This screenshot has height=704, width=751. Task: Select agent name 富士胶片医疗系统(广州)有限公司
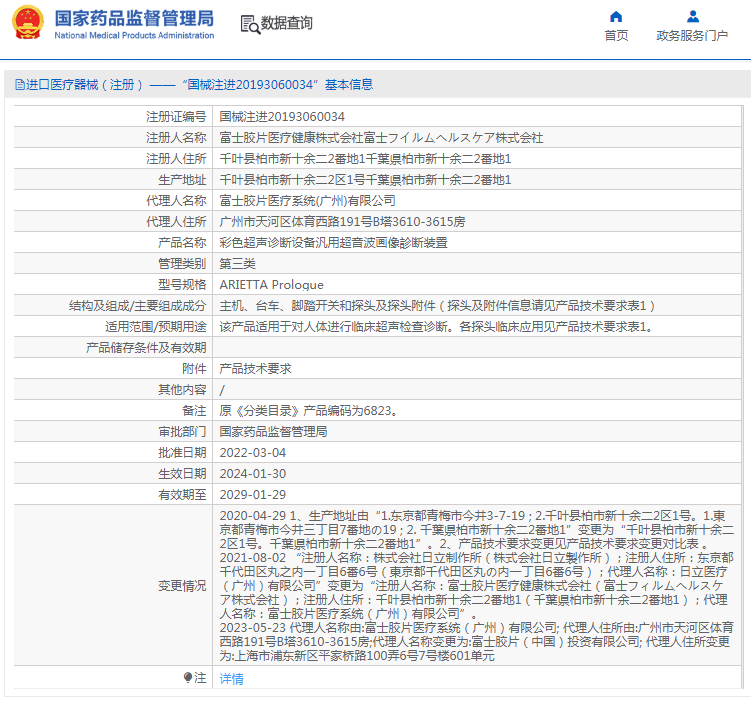click(307, 201)
